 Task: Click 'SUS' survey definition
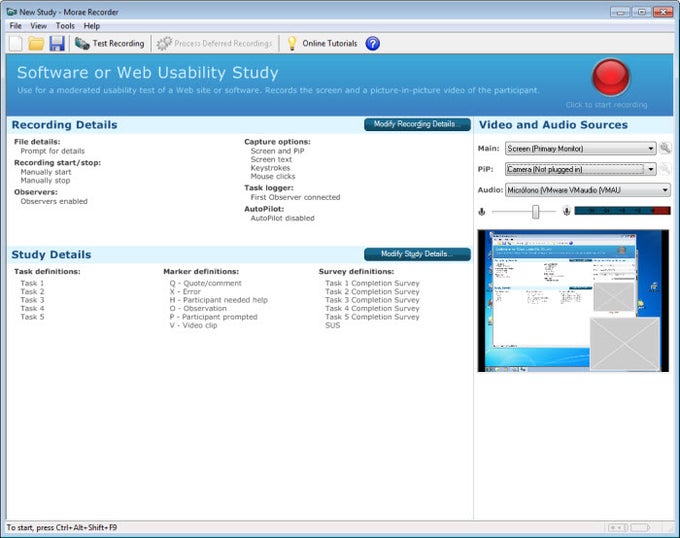[x=333, y=325]
